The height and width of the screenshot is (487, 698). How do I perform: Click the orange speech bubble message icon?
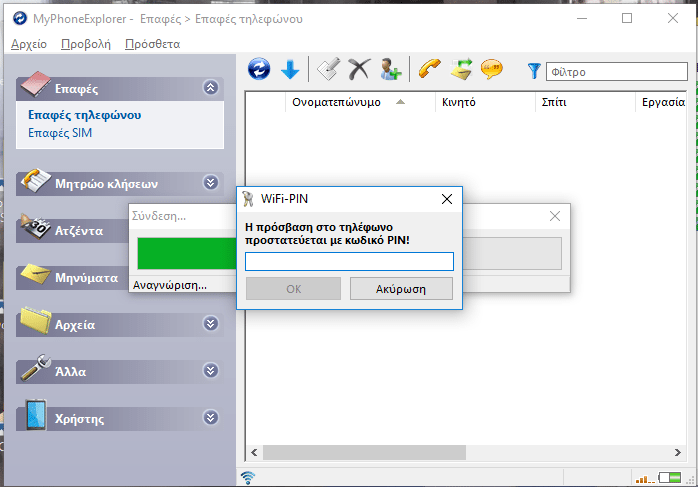pyautogui.click(x=491, y=69)
